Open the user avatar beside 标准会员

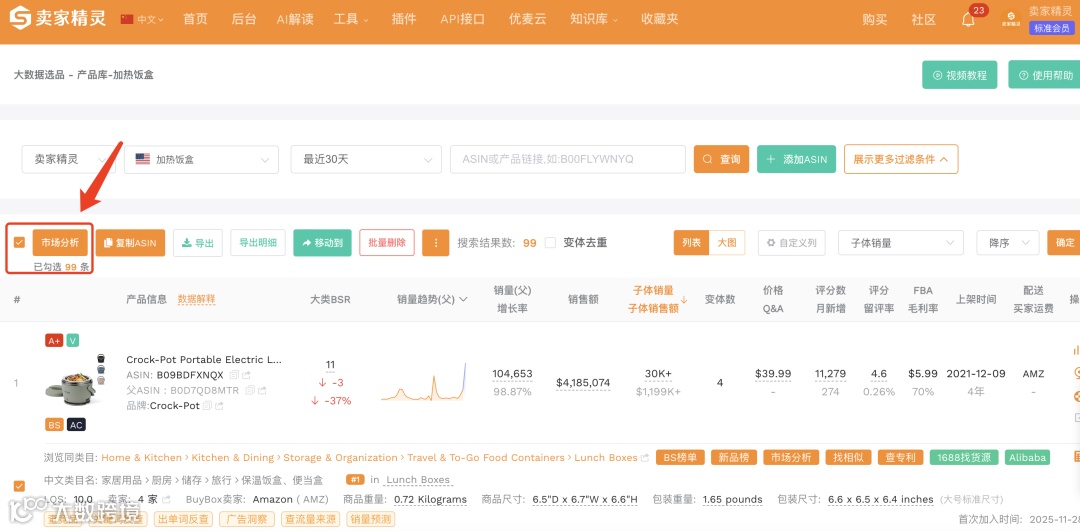coord(1011,19)
